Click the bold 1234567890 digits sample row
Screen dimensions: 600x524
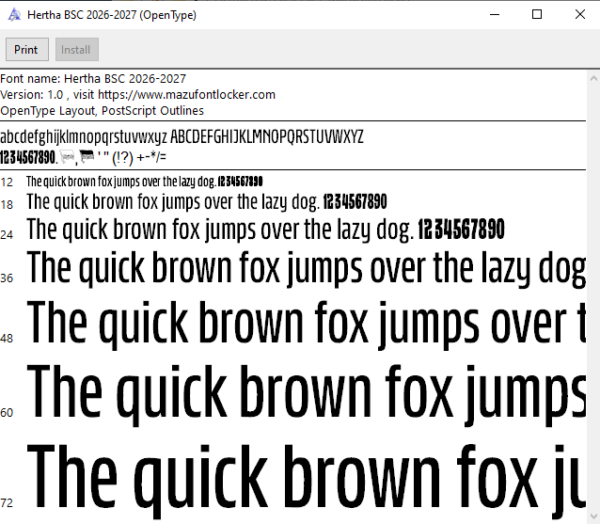click(x=28, y=157)
